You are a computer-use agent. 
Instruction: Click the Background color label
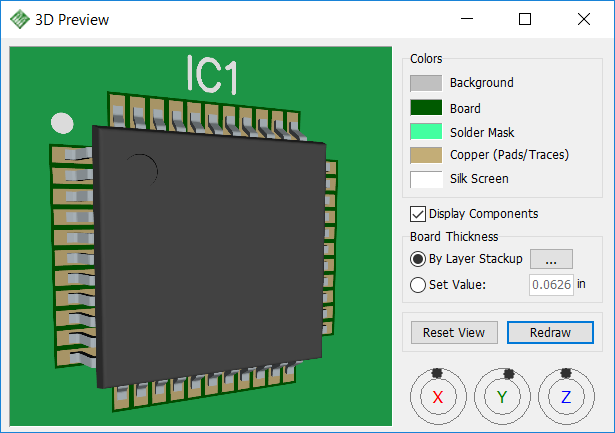point(482,83)
